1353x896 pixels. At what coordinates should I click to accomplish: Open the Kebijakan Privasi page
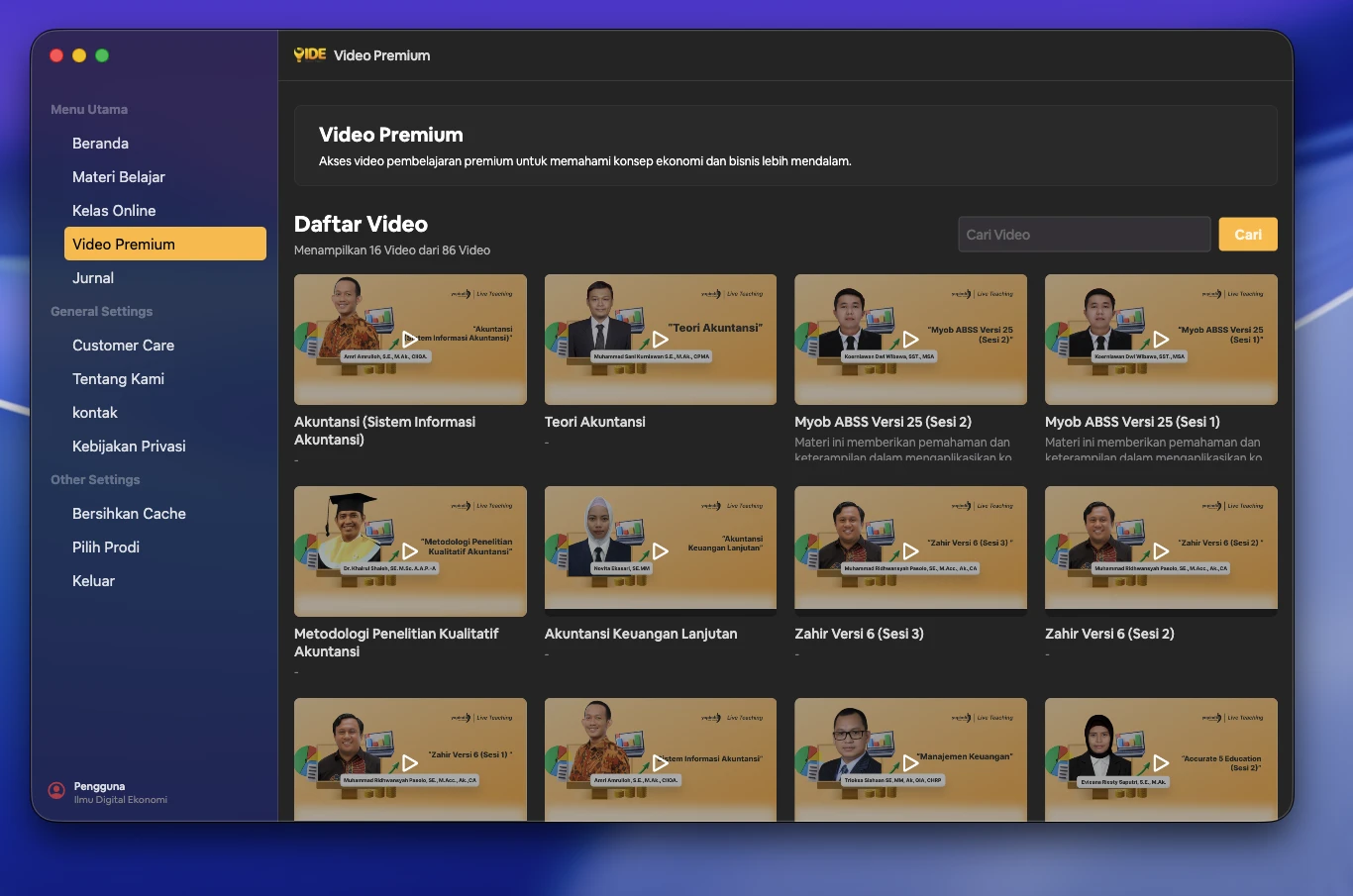pos(128,446)
